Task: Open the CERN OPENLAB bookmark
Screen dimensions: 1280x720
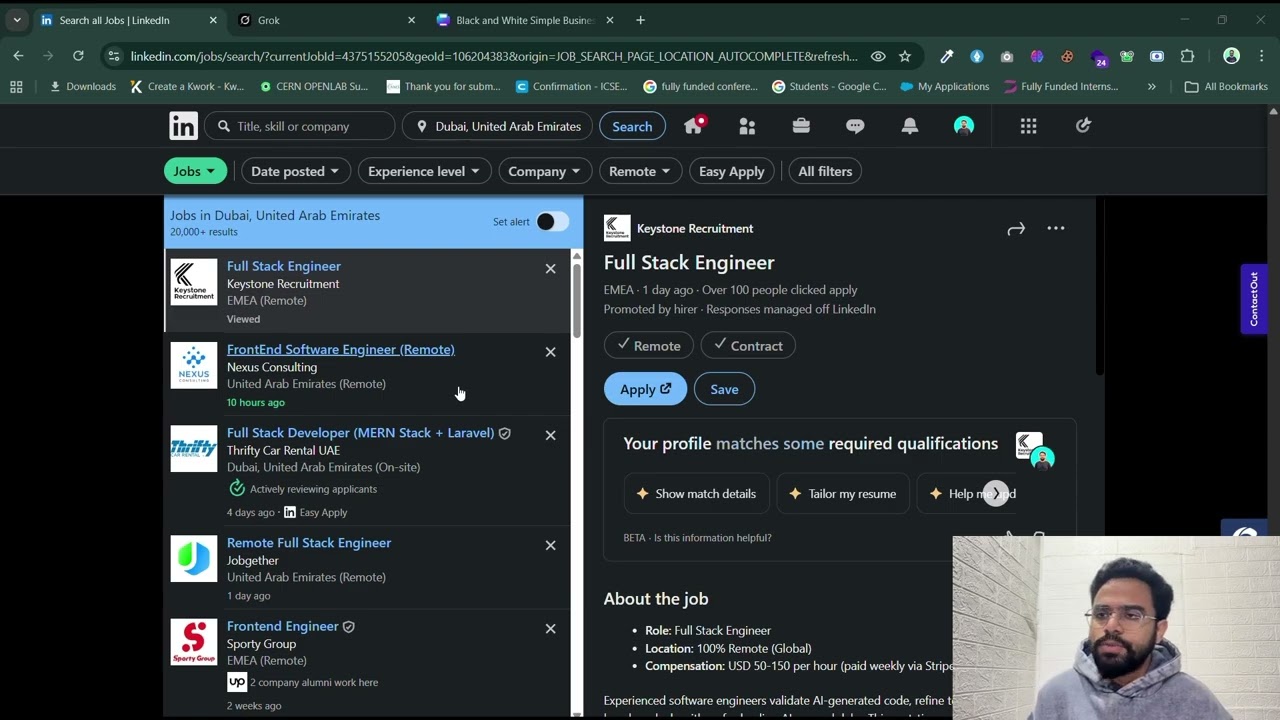Action: [314, 87]
